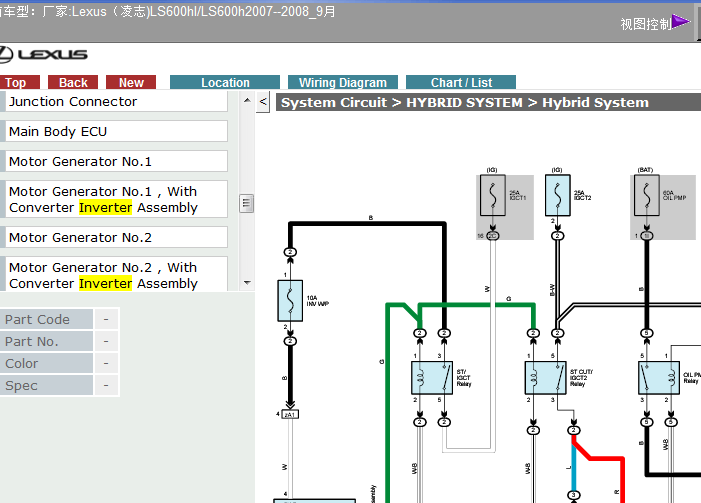Screen dimensions: 701x503
Task: Click the list's scroll down arrow
Action: click(247, 283)
